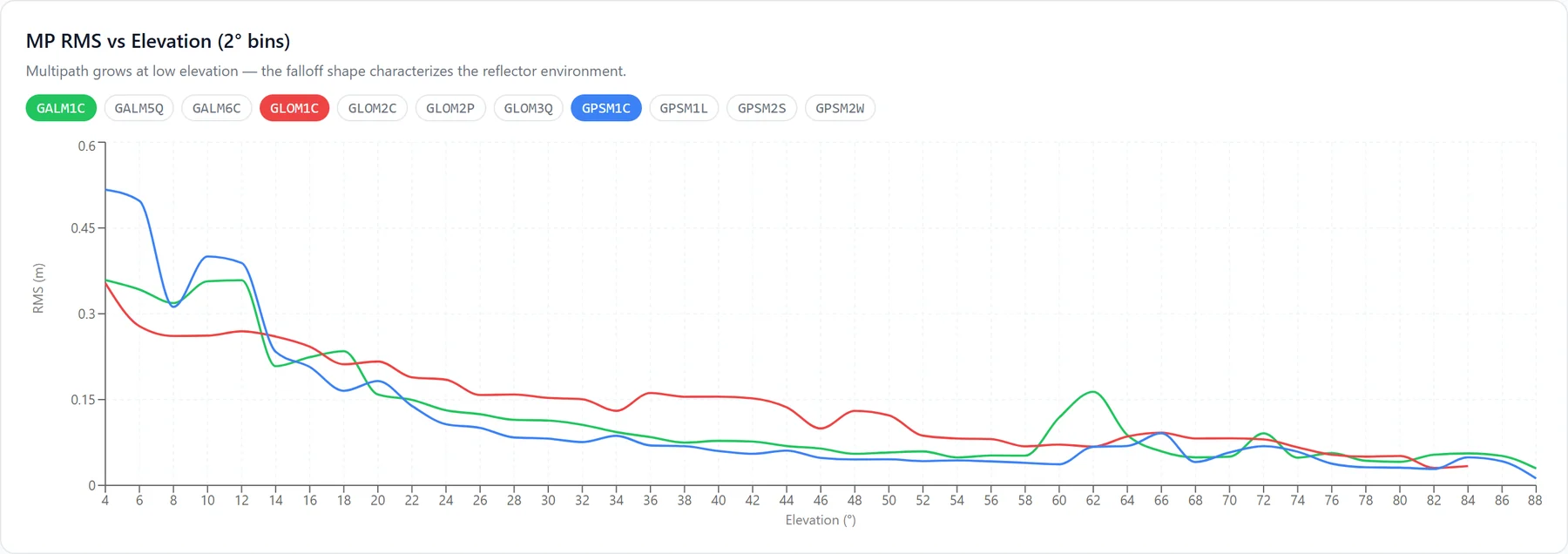Toggle the GPSM2S series chip
Screen dimensions: 1568x554
(x=761, y=108)
